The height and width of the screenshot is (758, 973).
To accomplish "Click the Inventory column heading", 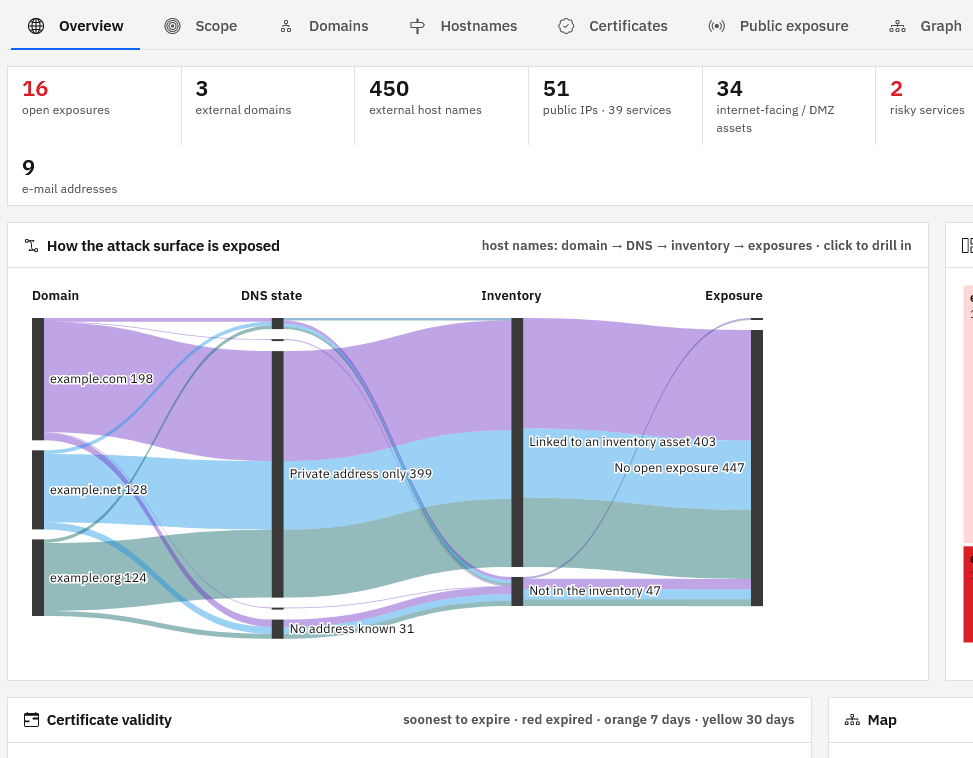I will 511,296.
